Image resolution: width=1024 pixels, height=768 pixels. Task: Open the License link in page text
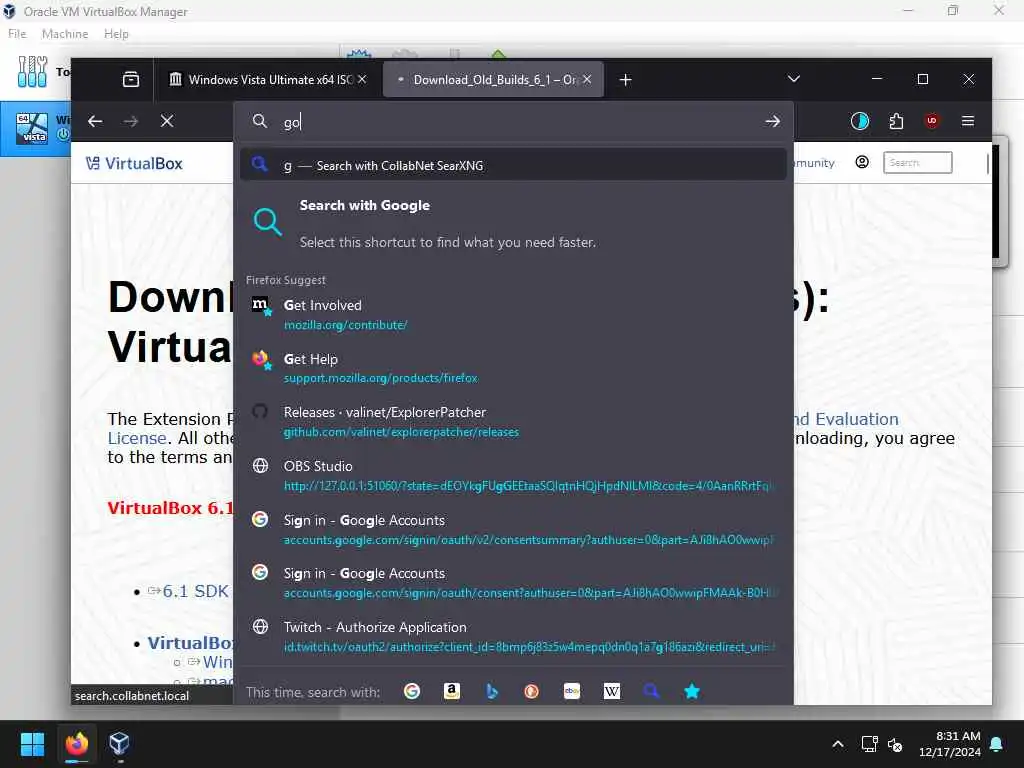click(136, 438)
